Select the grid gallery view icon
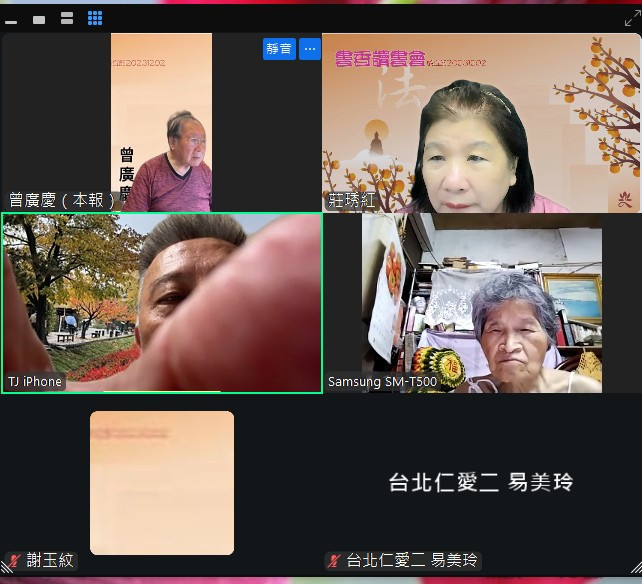This screenshot has width=642, height=584. (95, 18)
